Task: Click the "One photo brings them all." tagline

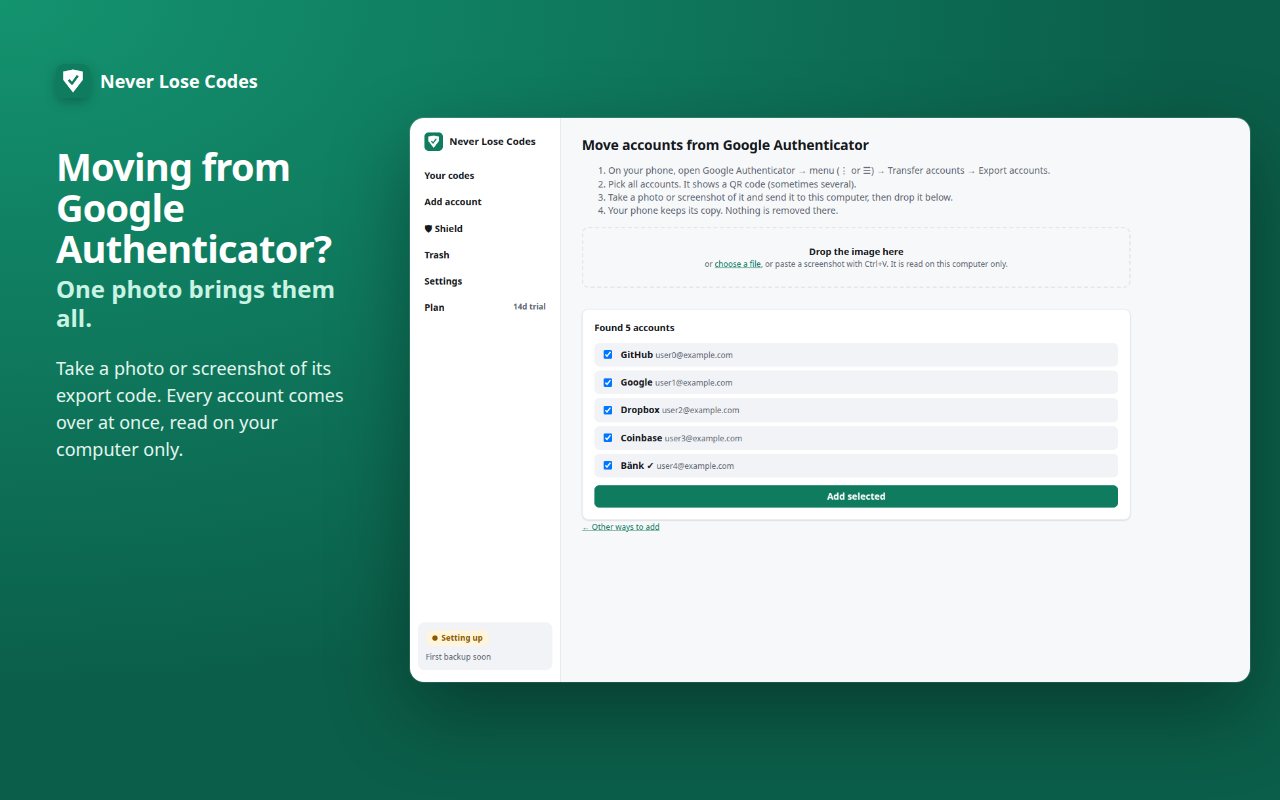Action: point(195,304)
